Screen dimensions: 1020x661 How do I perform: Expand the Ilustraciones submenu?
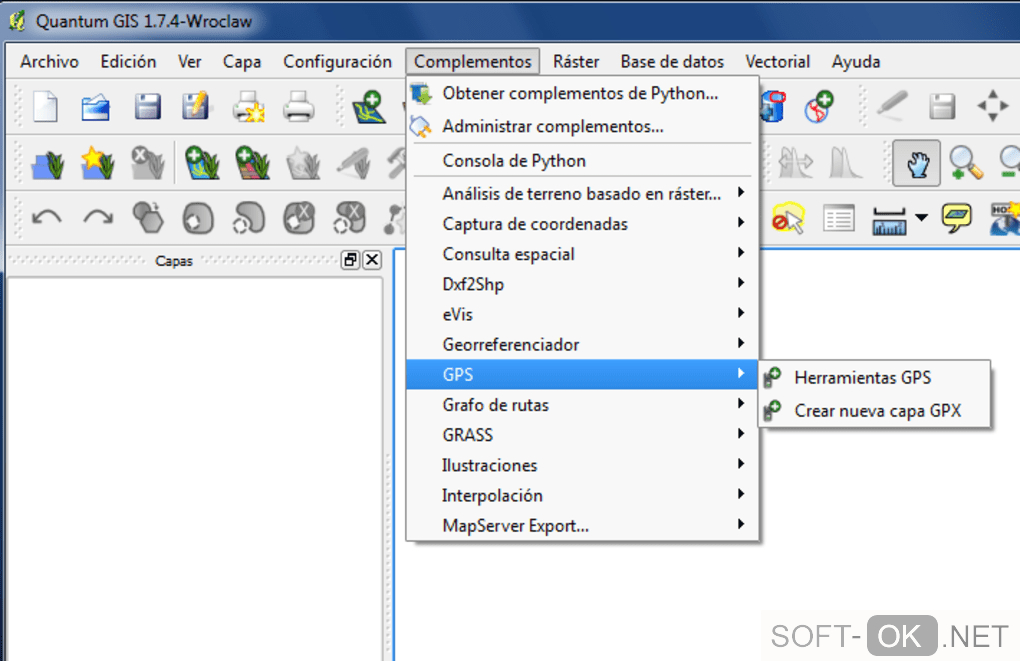pyautogui.click(x=582, y=465)
